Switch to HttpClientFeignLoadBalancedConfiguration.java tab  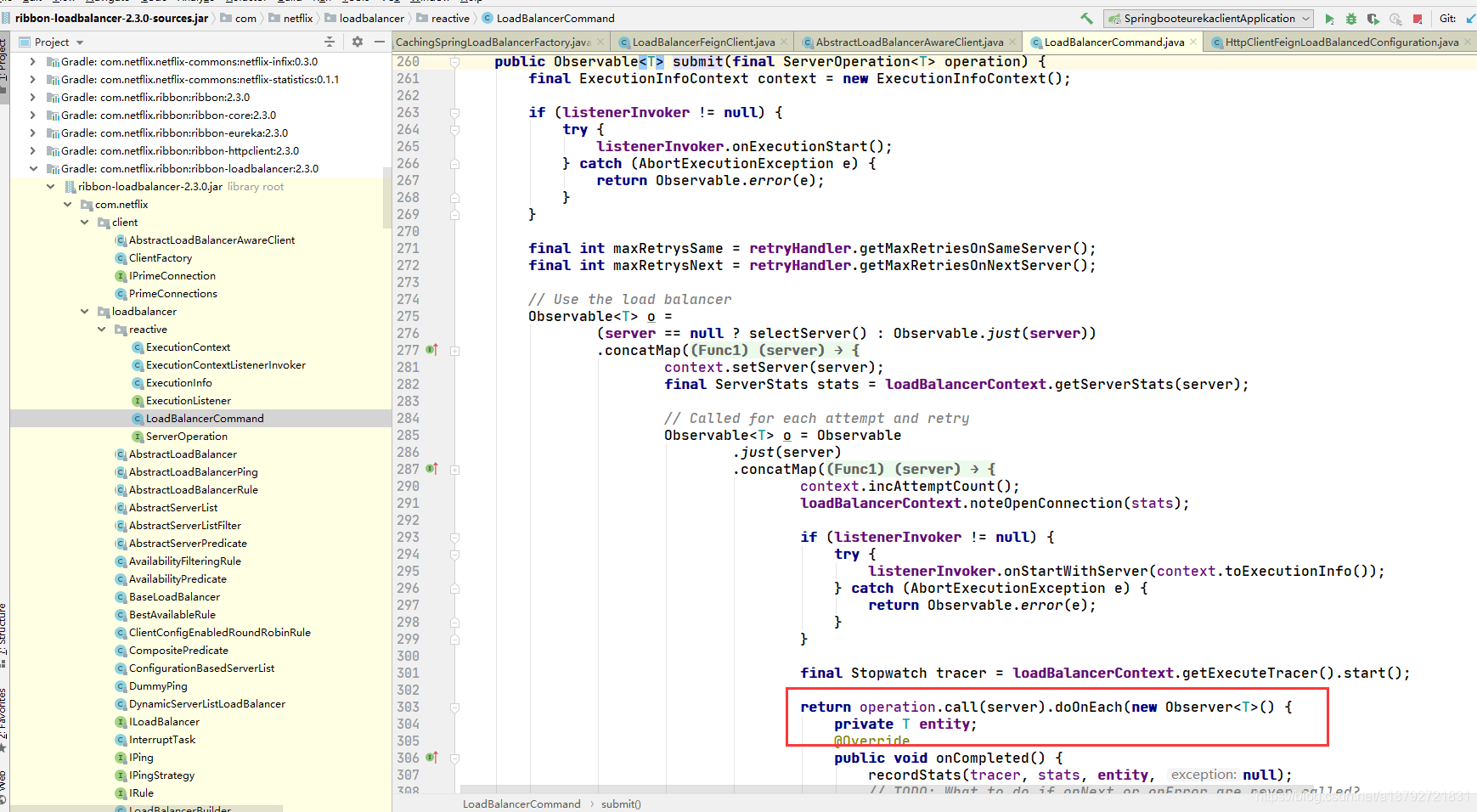click(1342, 42)
